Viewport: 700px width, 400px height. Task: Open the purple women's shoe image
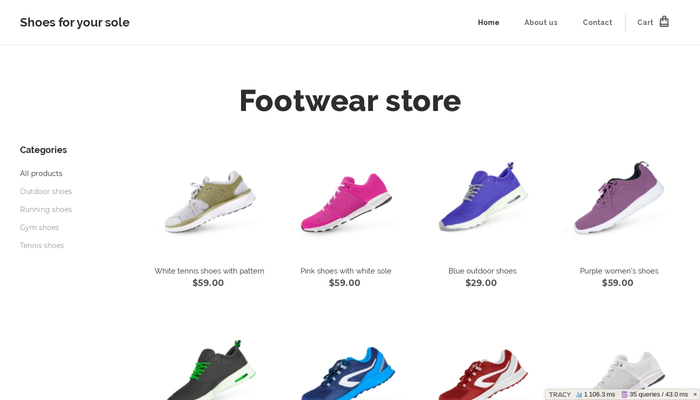tap(619, 197)
